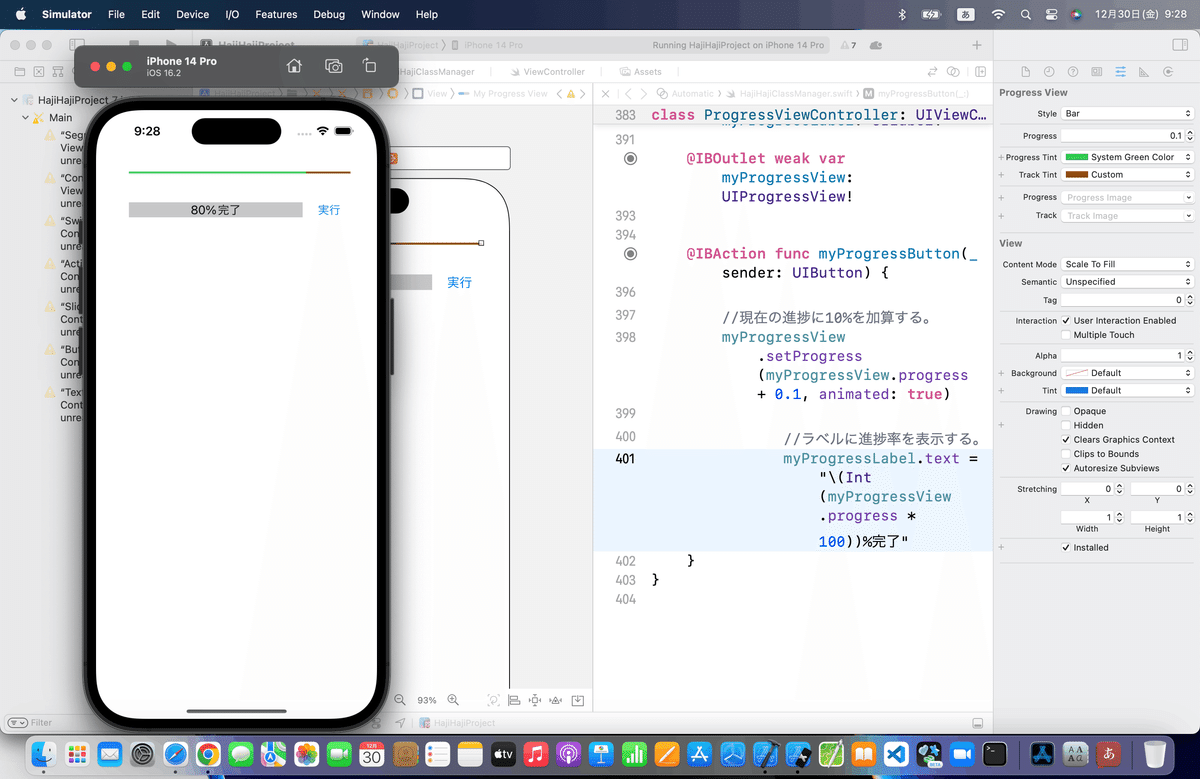Open Control Center in the menu bar
This screenshot has width=1200, height=779.
point(1051,15)
